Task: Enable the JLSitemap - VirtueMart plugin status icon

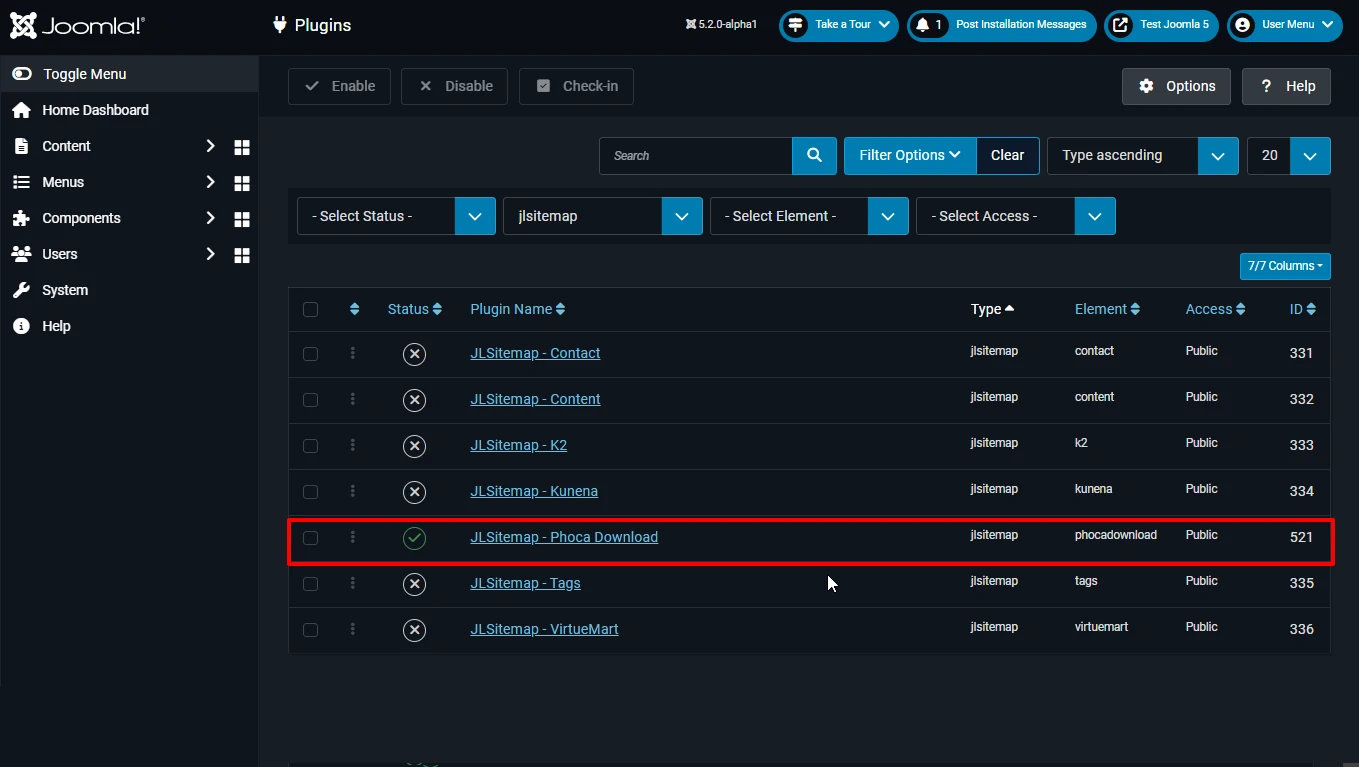Action: 414,630
